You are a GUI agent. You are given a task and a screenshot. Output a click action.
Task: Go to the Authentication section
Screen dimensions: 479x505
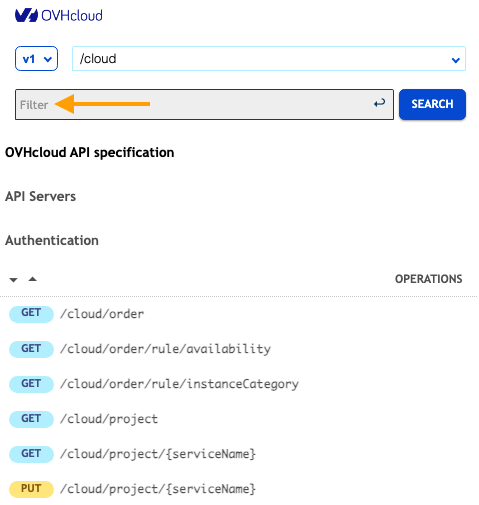tap(52, 240)
